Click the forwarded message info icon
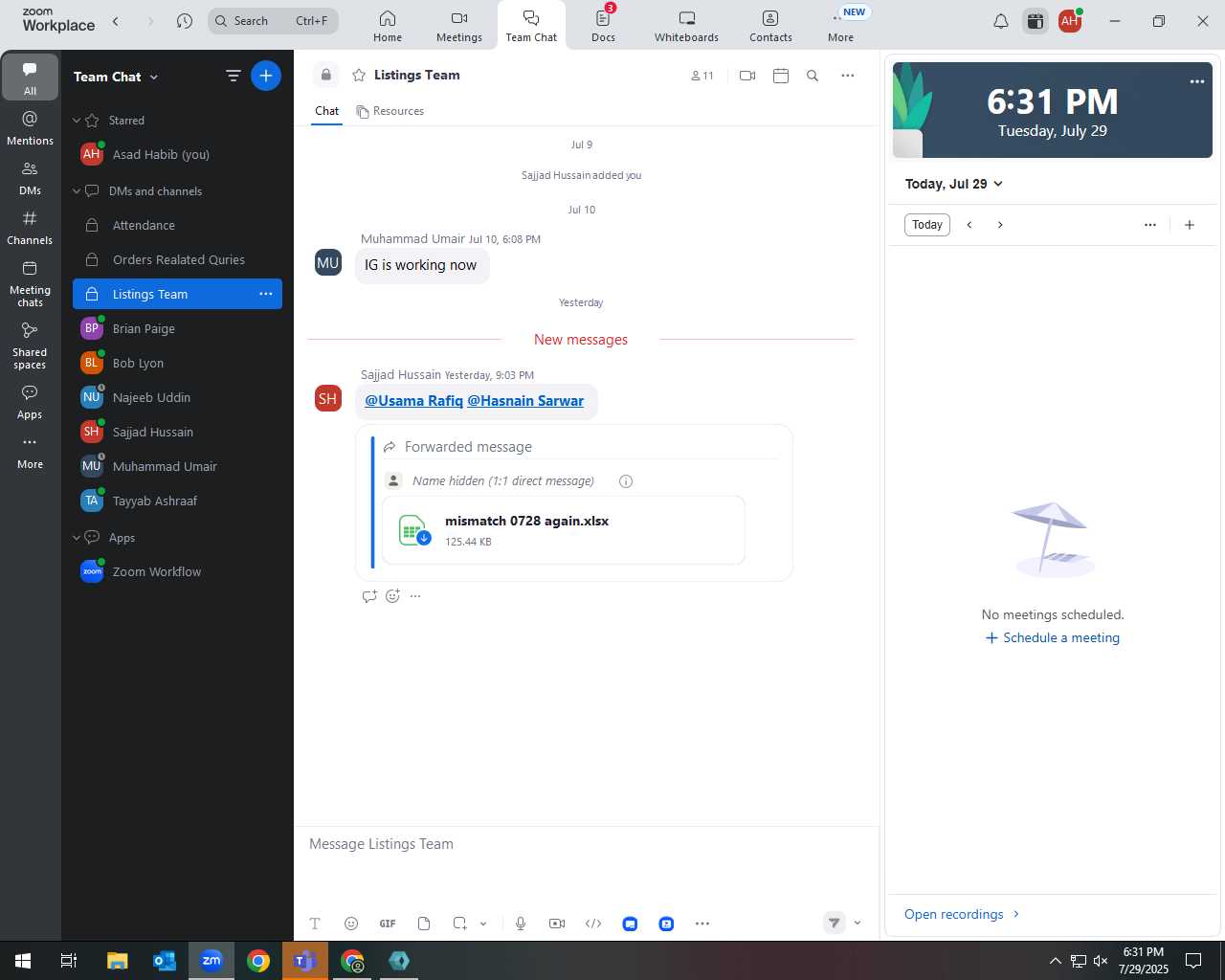 pyautogui.click(x=626, y=481)
